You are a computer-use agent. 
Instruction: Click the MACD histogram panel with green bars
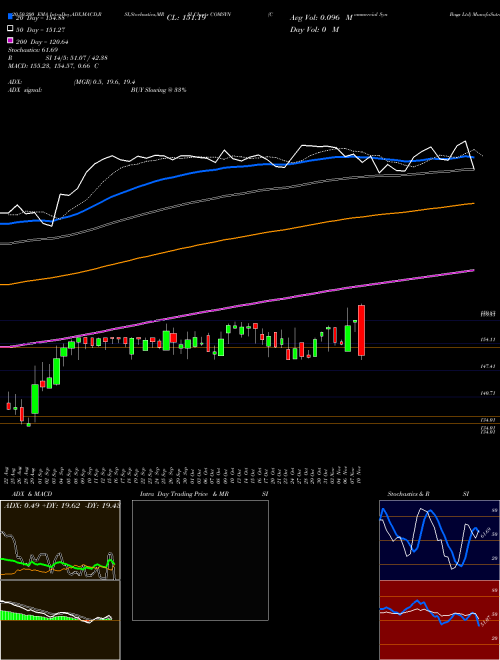60,620
